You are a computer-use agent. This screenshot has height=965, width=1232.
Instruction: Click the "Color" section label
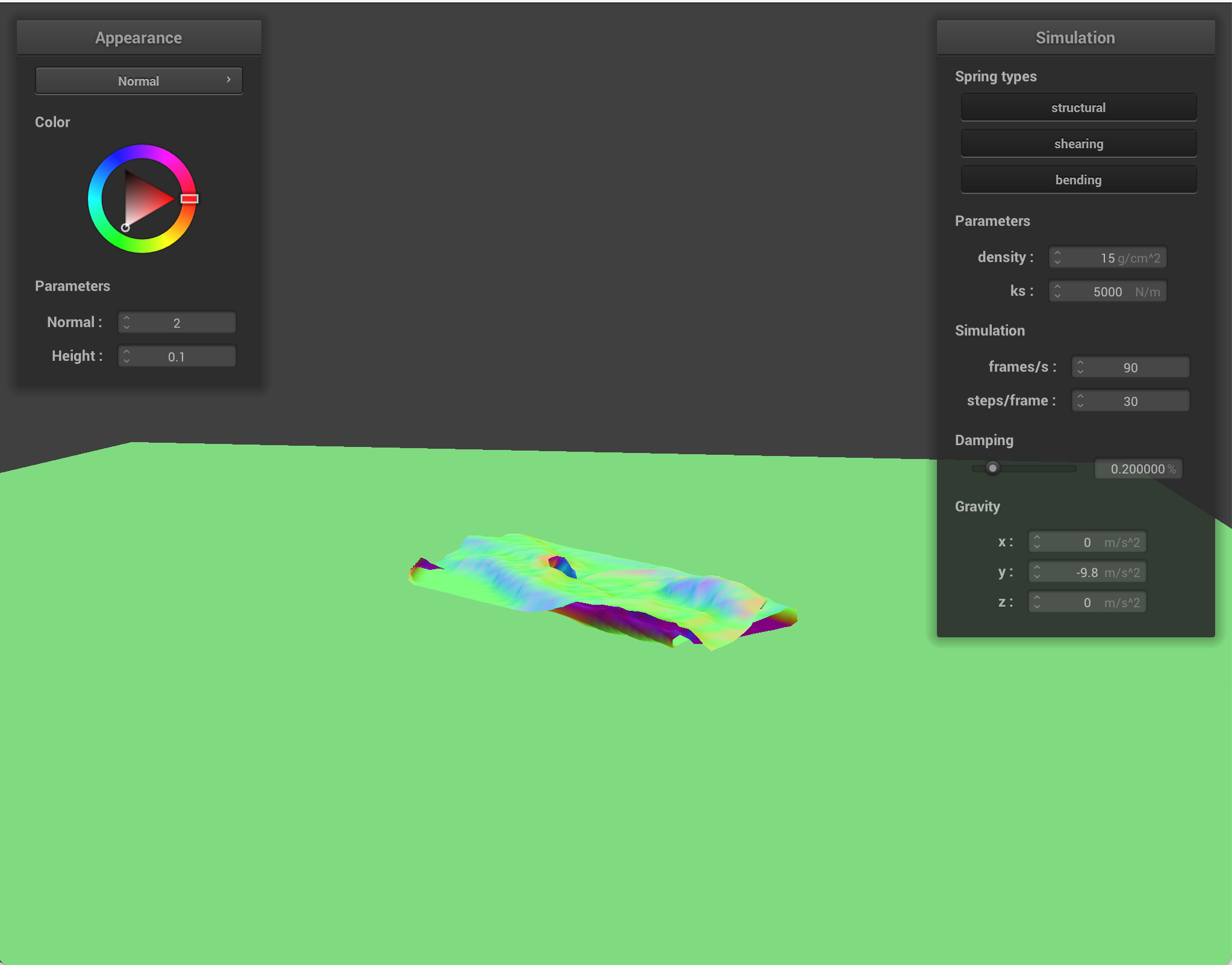52,122
